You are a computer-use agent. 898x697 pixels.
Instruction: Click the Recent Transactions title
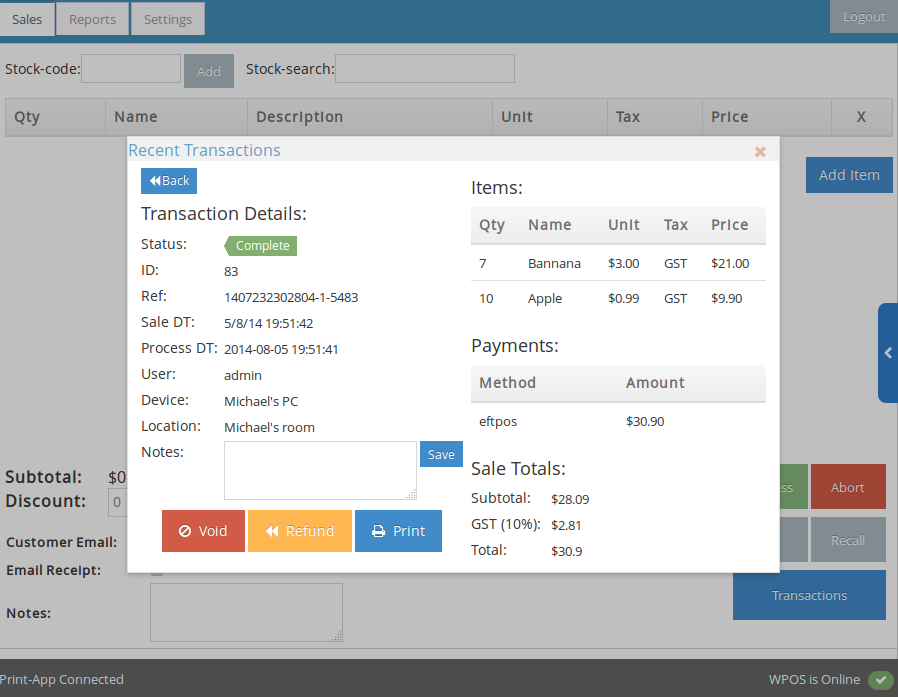[204, 150]
